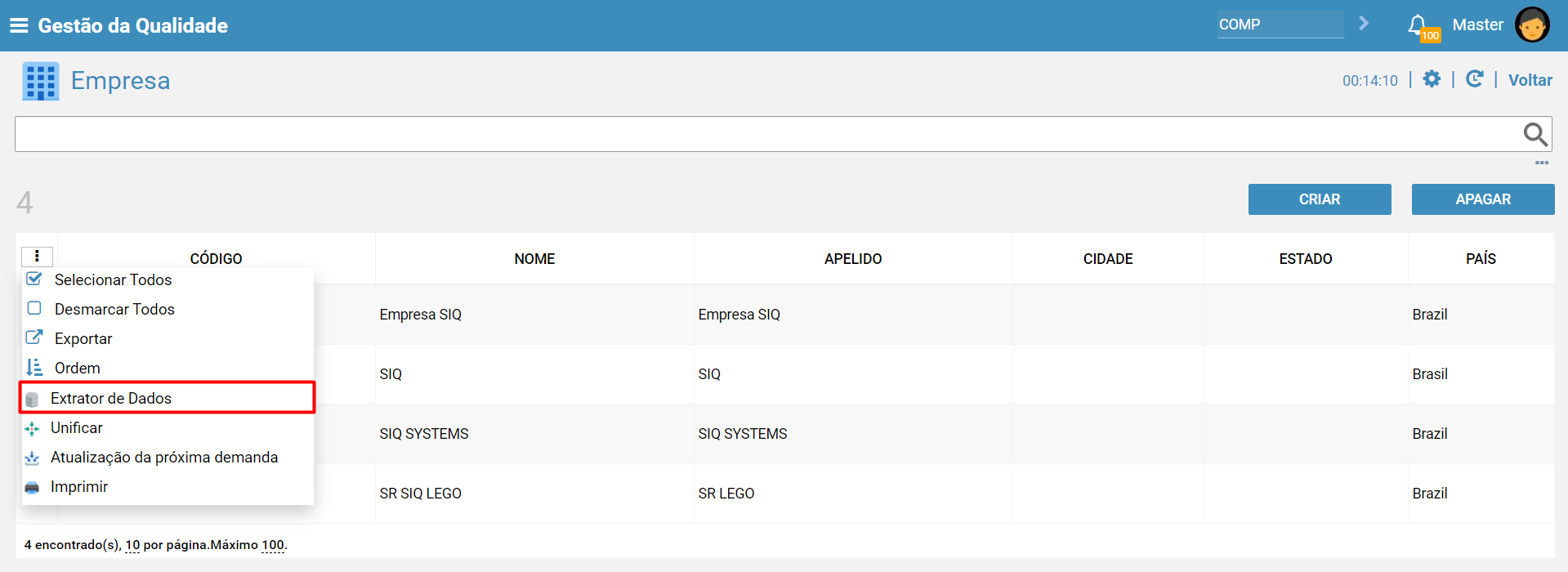Click the Gestão da Qualidade title
1568x572 pixels.
tap(132, 25)
